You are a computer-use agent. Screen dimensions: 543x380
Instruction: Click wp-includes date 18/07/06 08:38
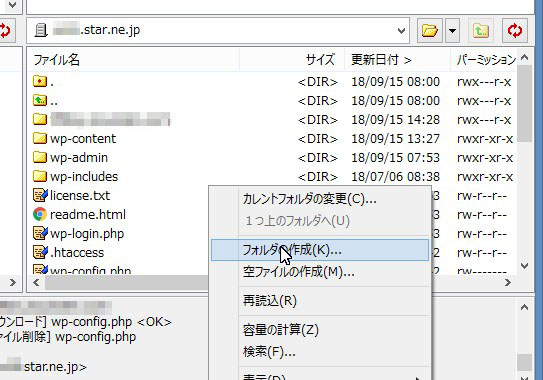point(395,177)
